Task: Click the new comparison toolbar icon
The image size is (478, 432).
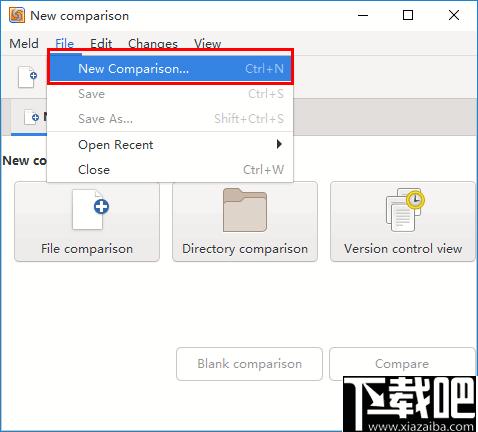Action: [27, 77]
